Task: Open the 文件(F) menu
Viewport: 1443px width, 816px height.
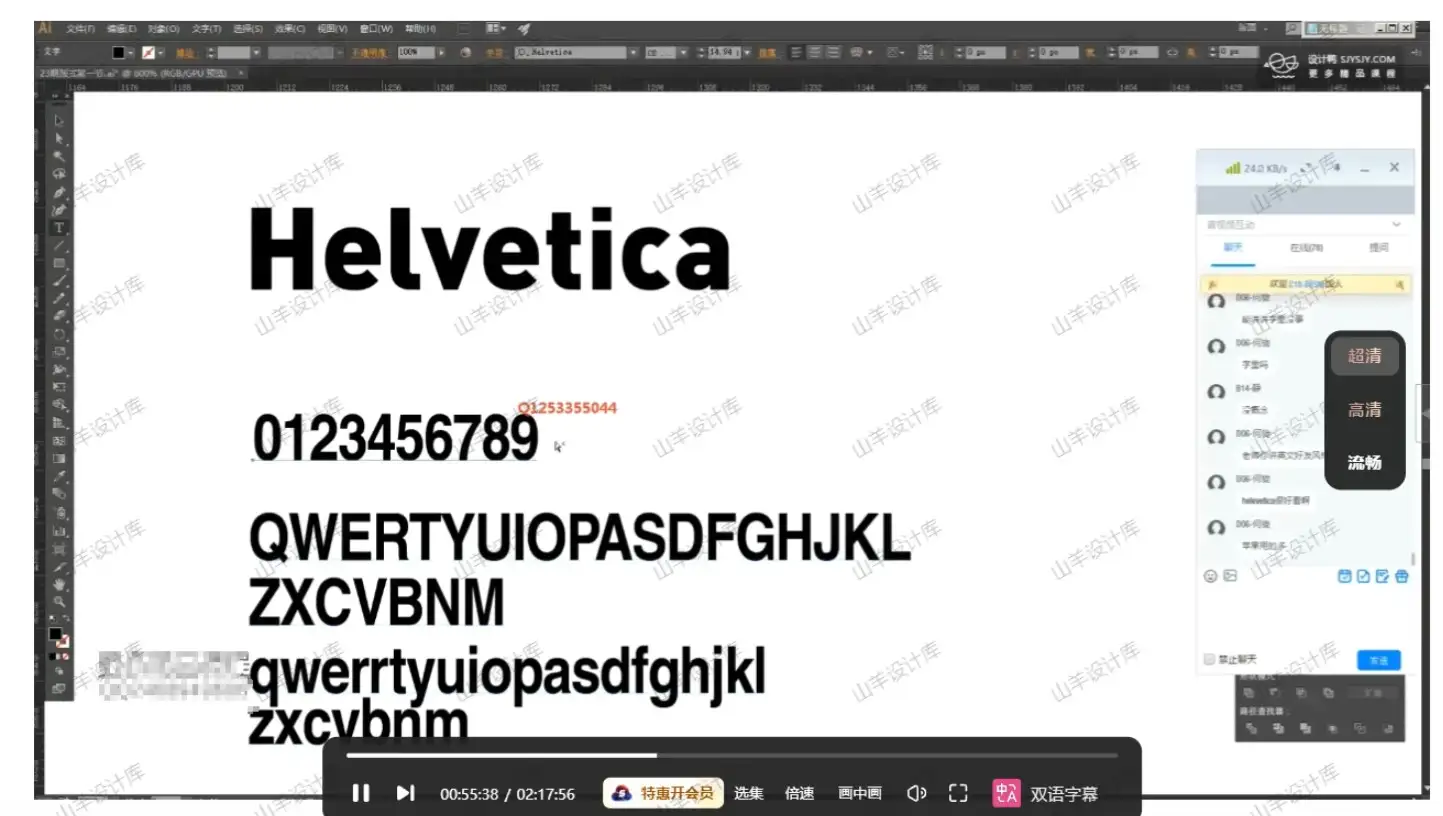Action: [80, 29]
